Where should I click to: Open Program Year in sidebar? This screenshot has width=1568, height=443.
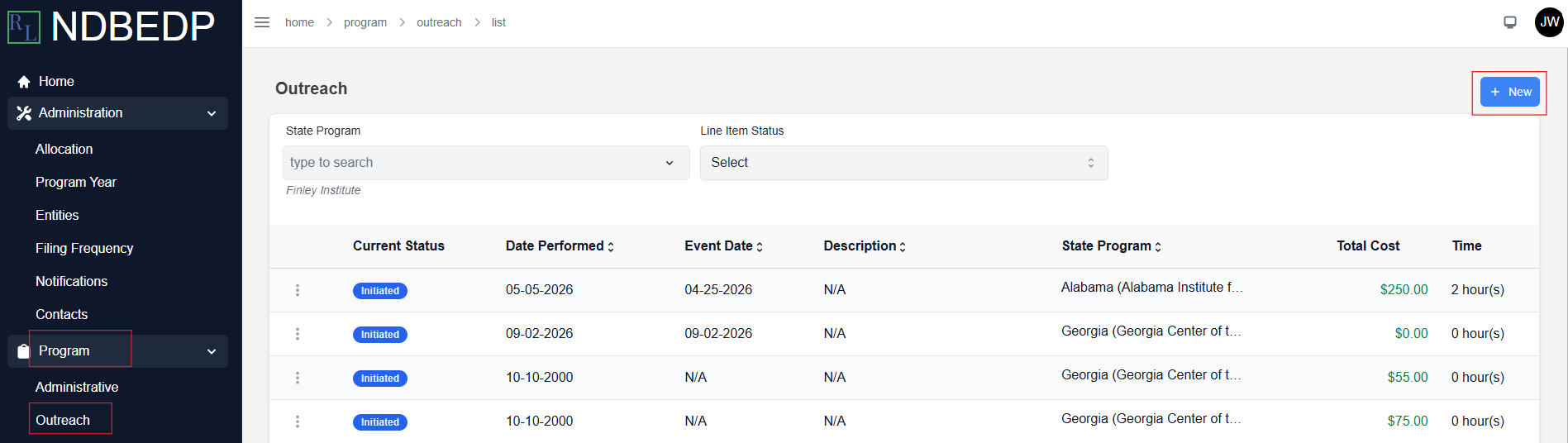coord(76,183)
